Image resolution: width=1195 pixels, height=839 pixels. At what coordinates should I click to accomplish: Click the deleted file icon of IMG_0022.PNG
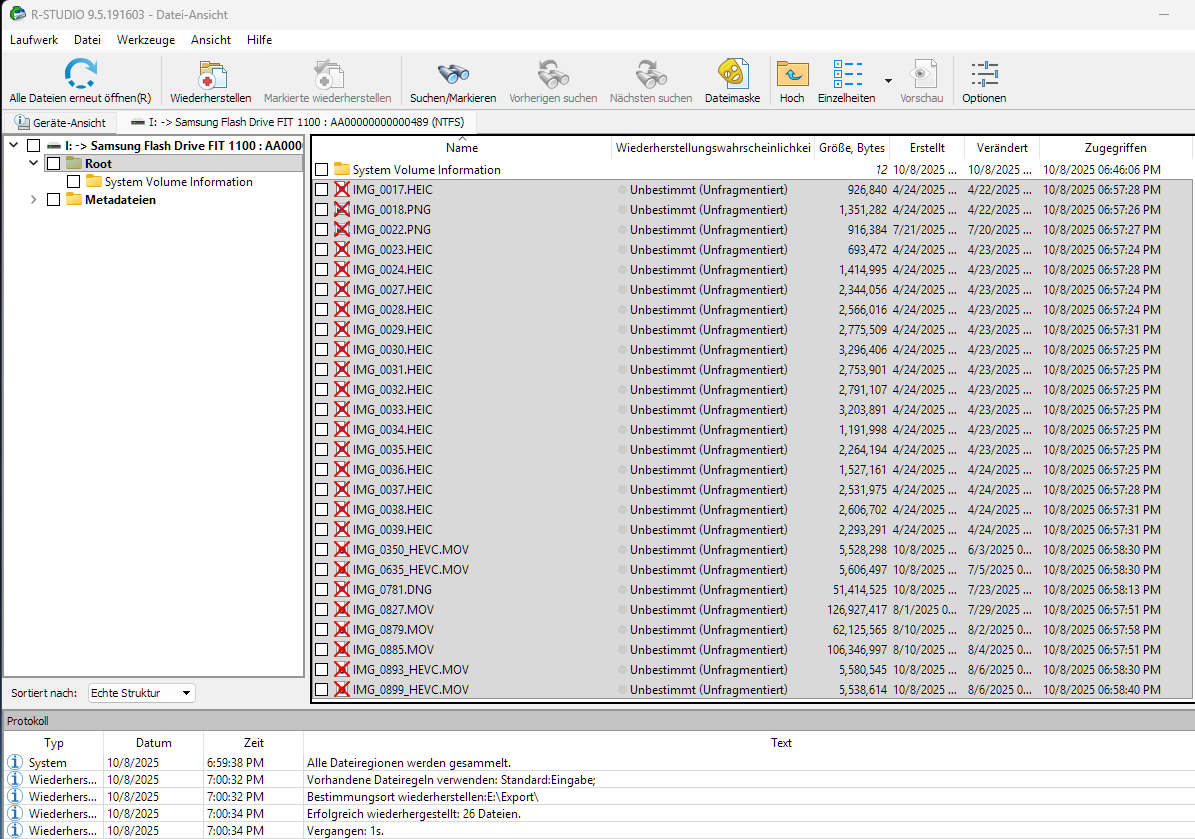(341, 229)
